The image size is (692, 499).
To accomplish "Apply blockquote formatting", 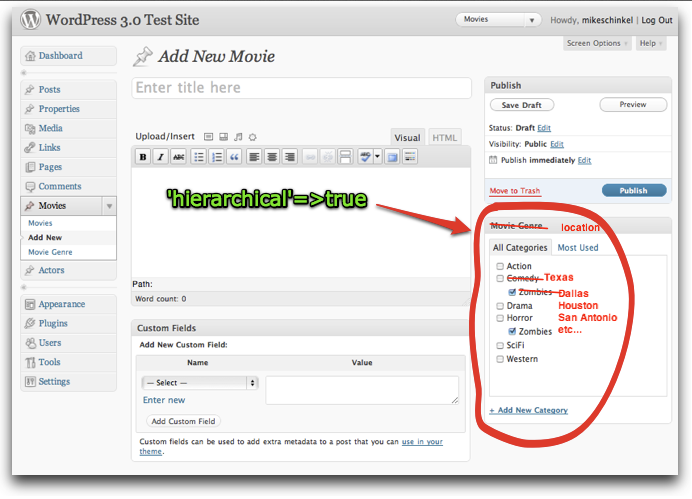I will [234, 157].
